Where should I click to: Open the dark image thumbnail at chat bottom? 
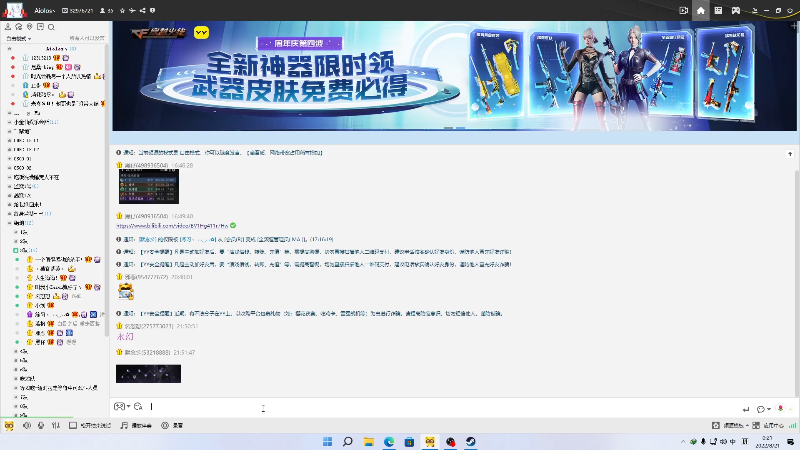pyautogui.click(x=148, y=373)
